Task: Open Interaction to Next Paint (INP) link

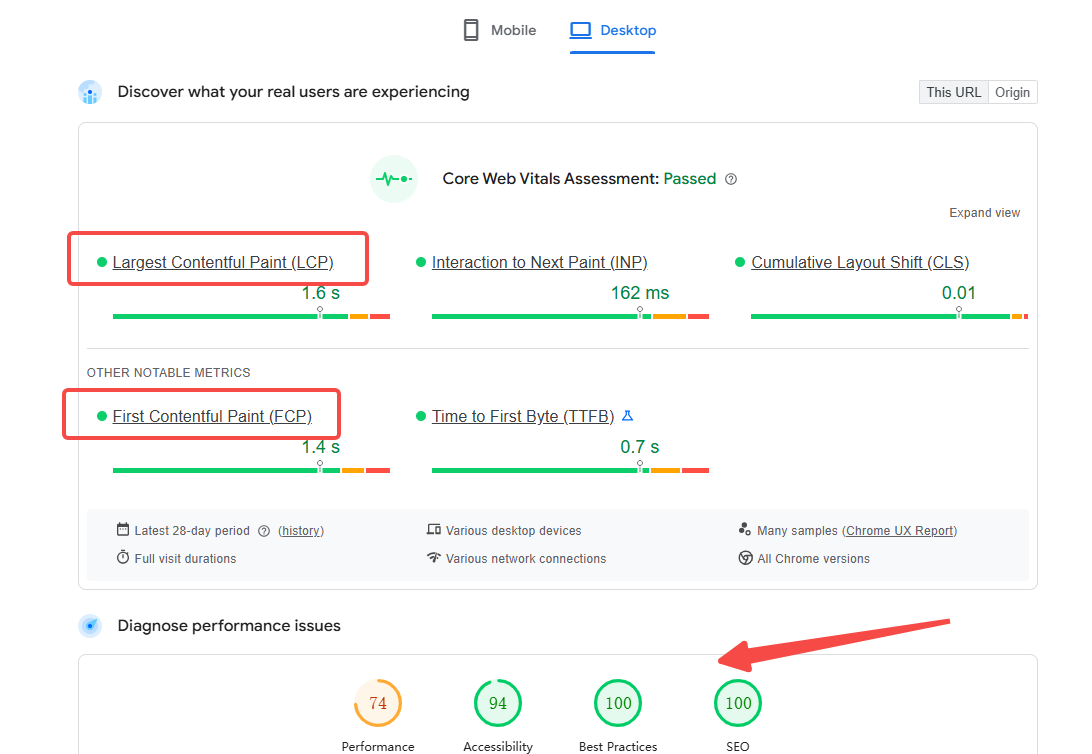Action: [539, 262]
